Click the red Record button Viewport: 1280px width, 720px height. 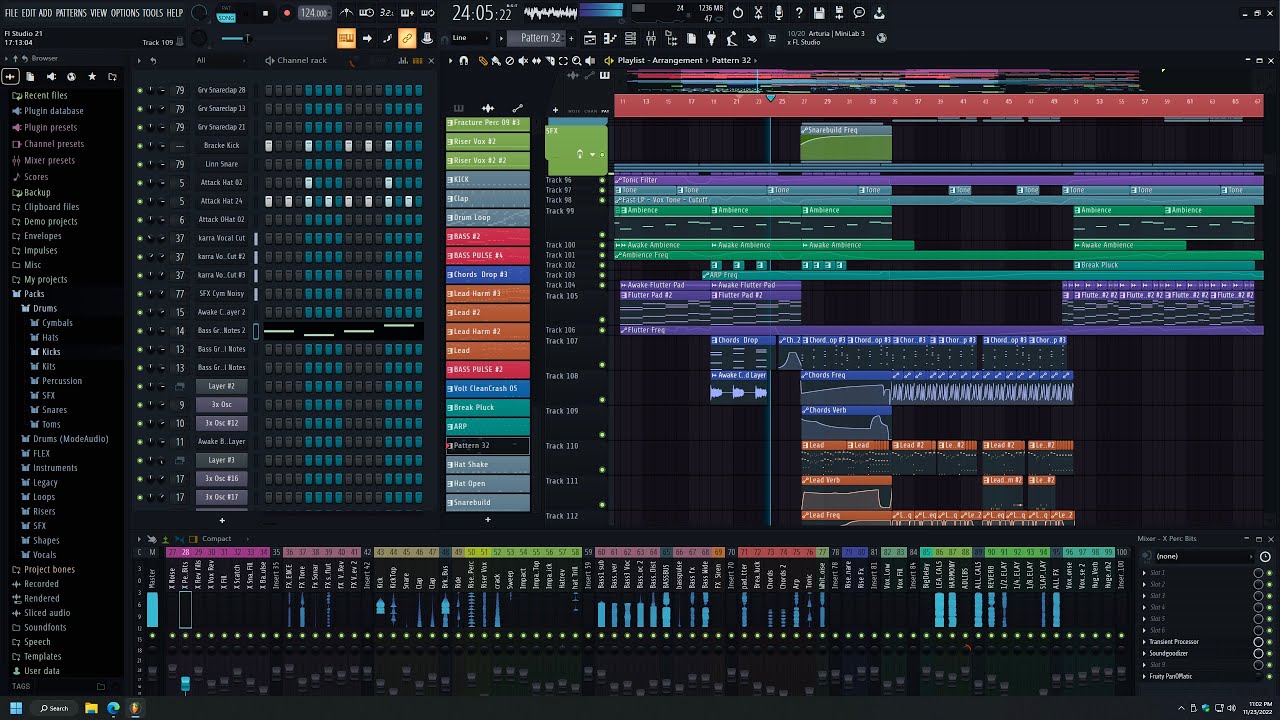click(x=287, y=13)
